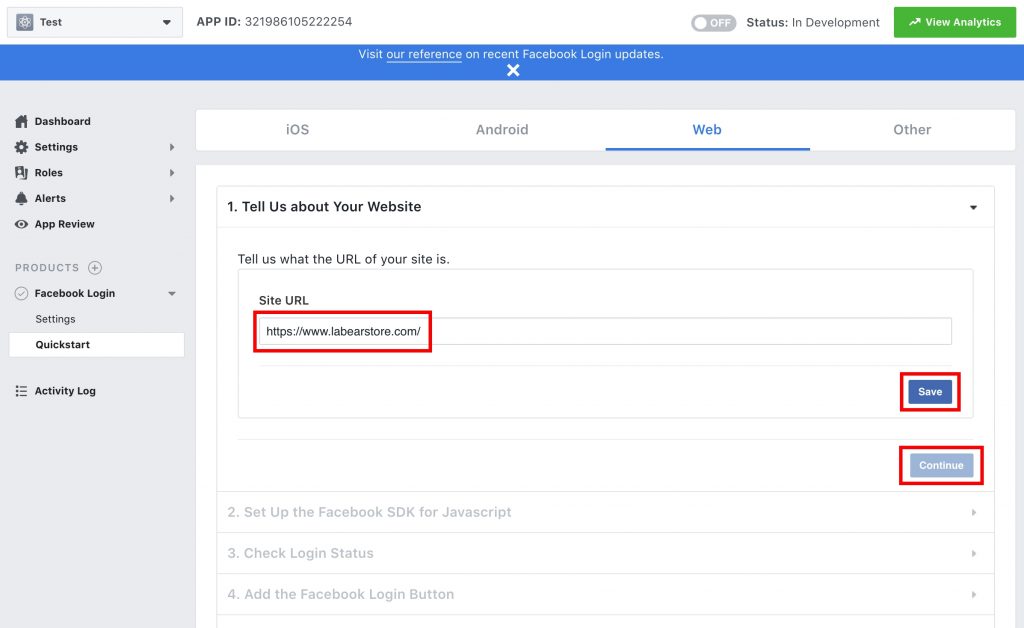Expand the Settings sidebar arrow

click(172, 147)
